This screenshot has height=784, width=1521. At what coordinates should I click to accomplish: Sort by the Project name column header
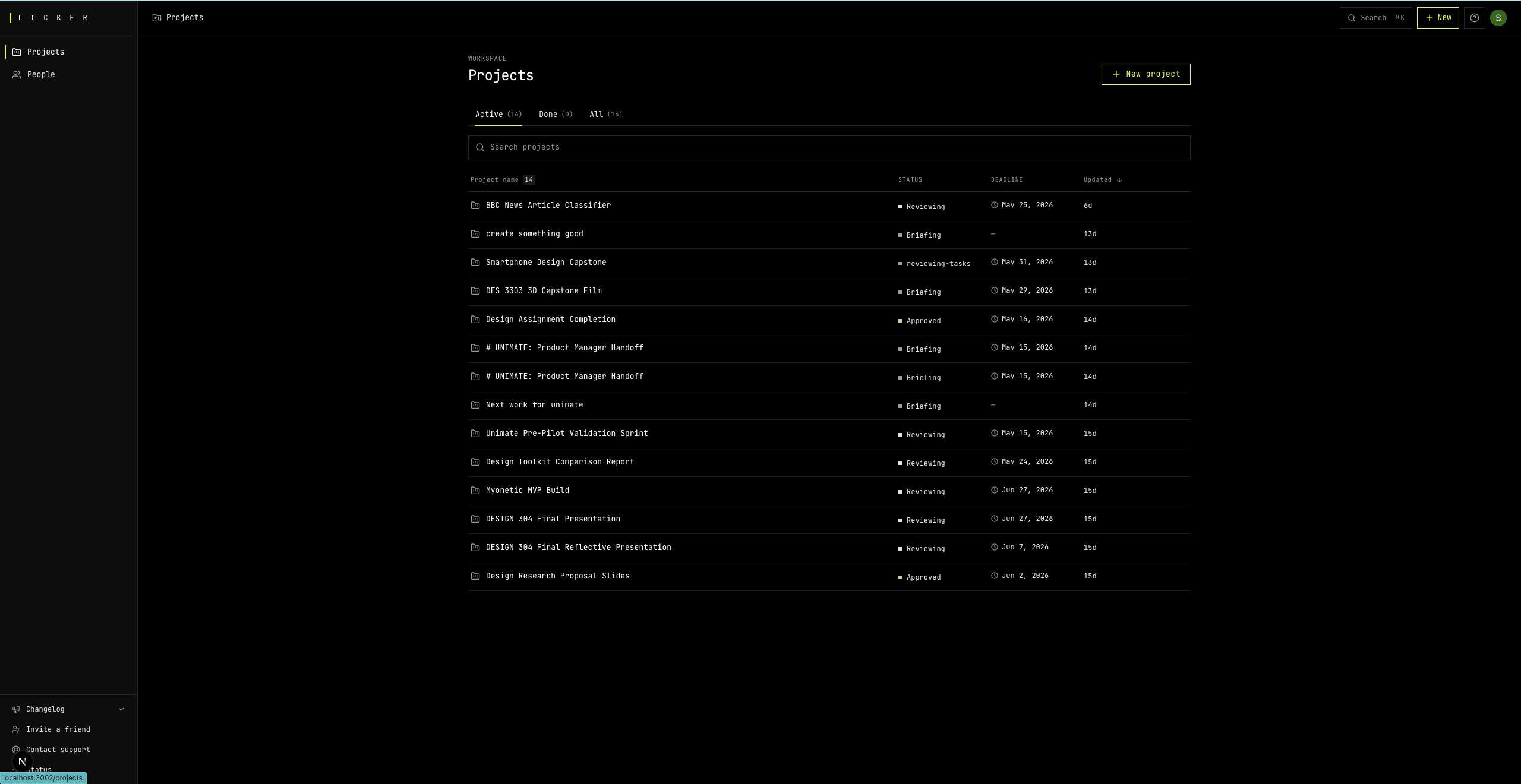click(494, 180)
